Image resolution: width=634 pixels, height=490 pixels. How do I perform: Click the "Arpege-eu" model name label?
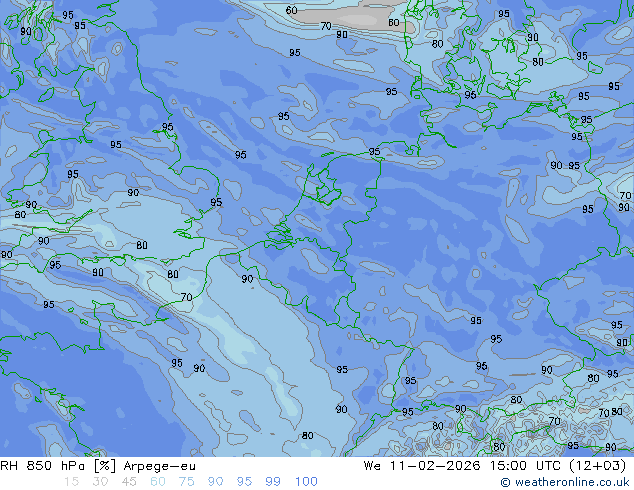point(159,466)
